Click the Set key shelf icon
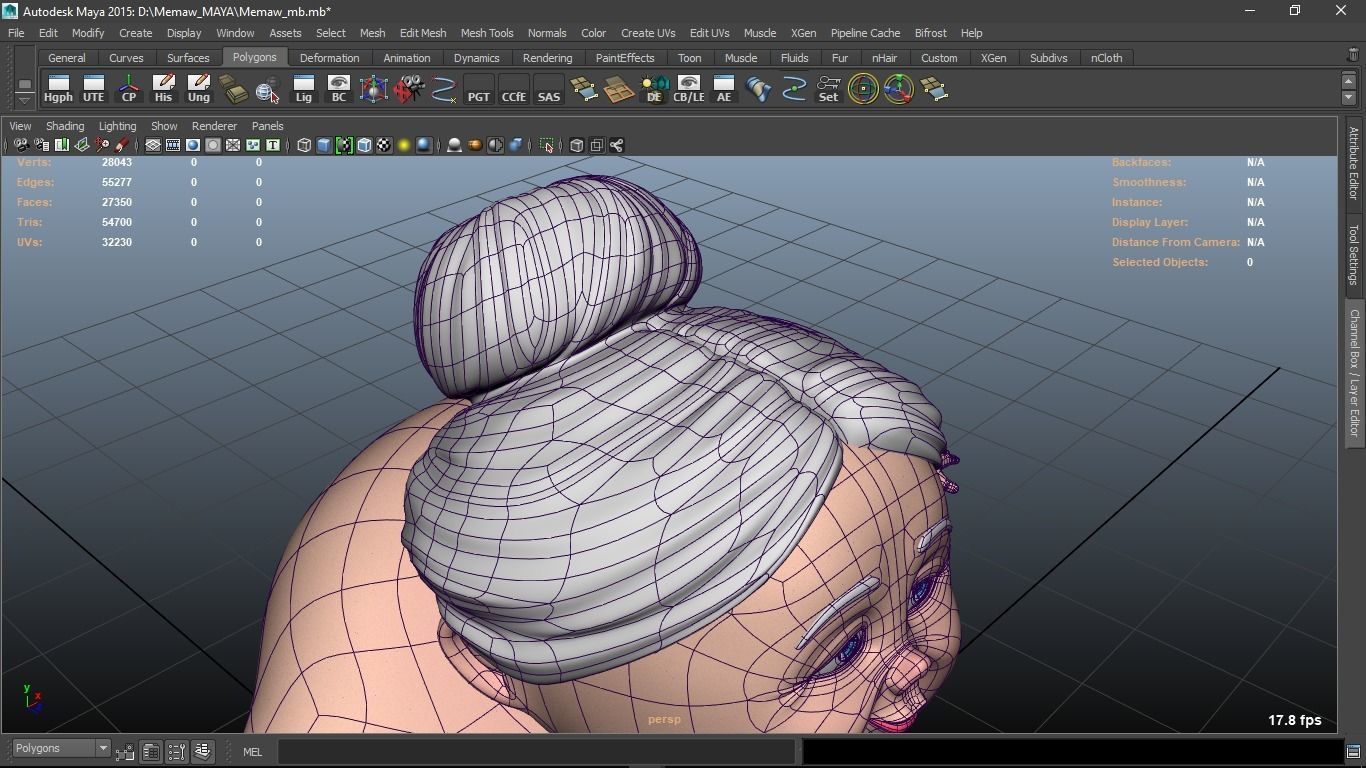 [x=828, y=89]
